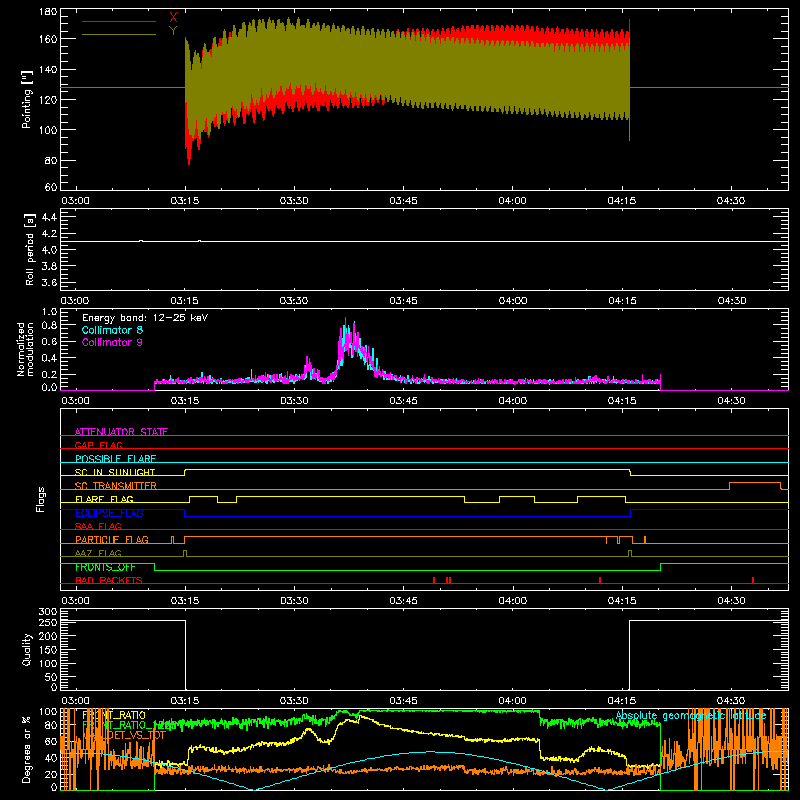This screenshot has width=800, height=800.
Task: Click the GAP_FLAG label
Action: point(98,445)
